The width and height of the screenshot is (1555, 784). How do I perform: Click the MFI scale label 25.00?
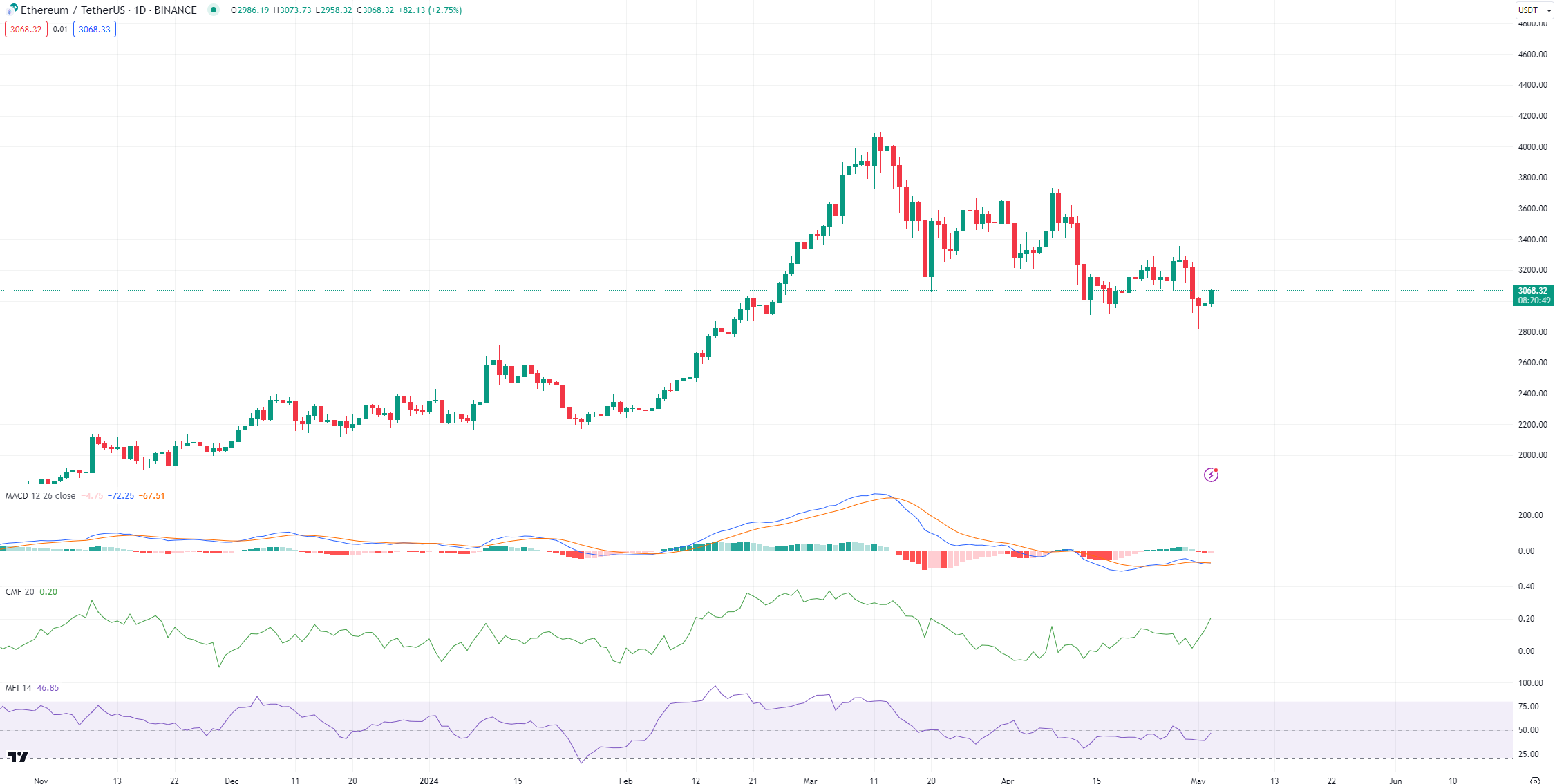pos(1528,754)
